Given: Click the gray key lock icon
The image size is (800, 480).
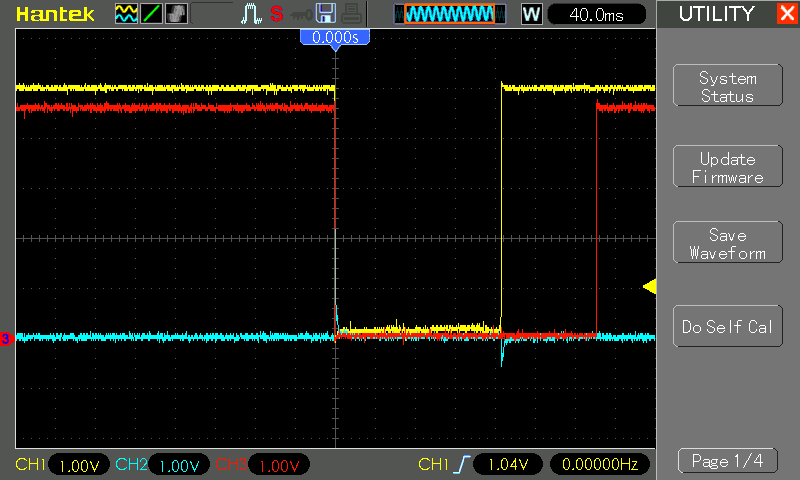Looking at the screenshot, I should [301, 15].
